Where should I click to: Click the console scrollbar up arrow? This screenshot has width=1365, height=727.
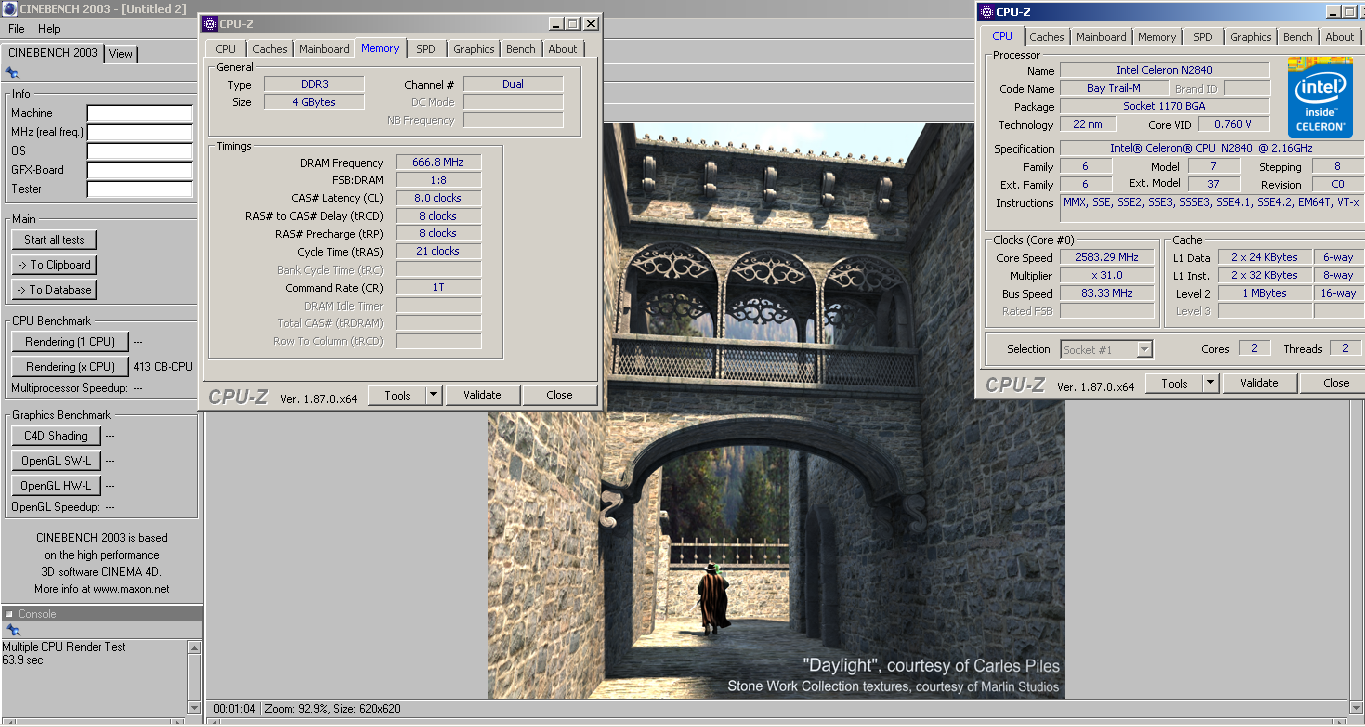point(194,648)
